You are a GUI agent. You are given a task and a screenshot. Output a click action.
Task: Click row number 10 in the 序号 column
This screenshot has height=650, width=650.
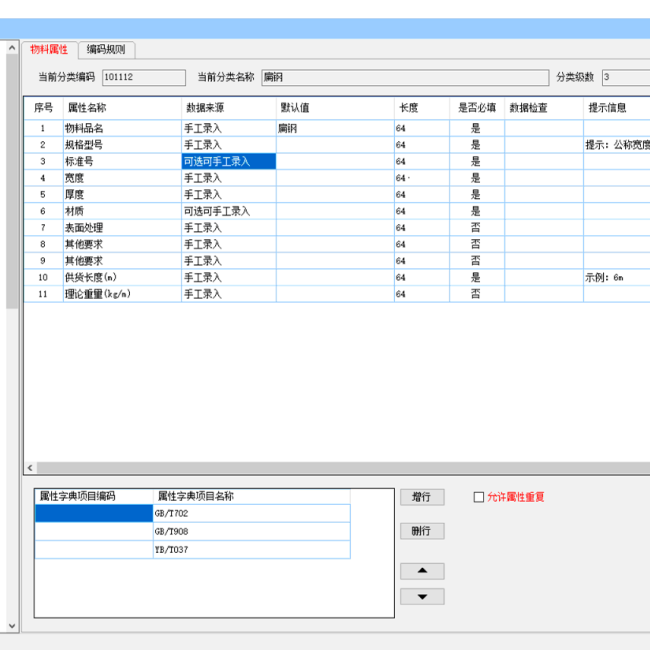(x=44, y=277)
